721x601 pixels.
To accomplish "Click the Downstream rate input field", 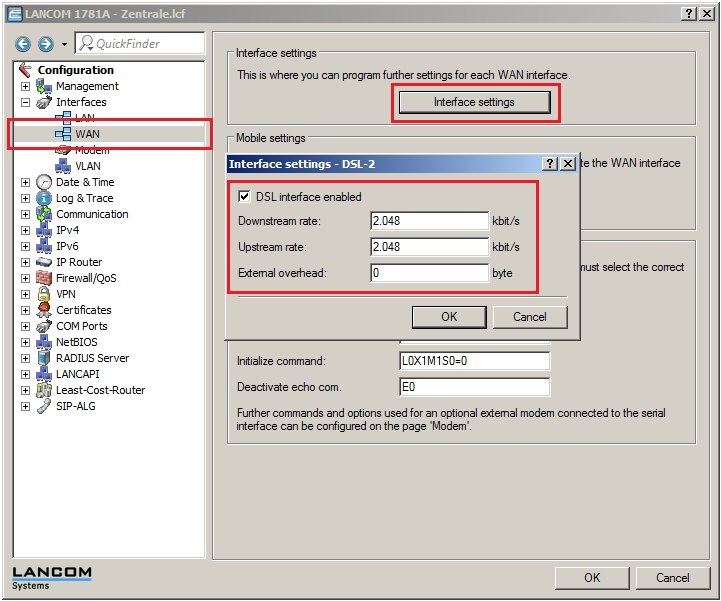I will pos(428,221).
